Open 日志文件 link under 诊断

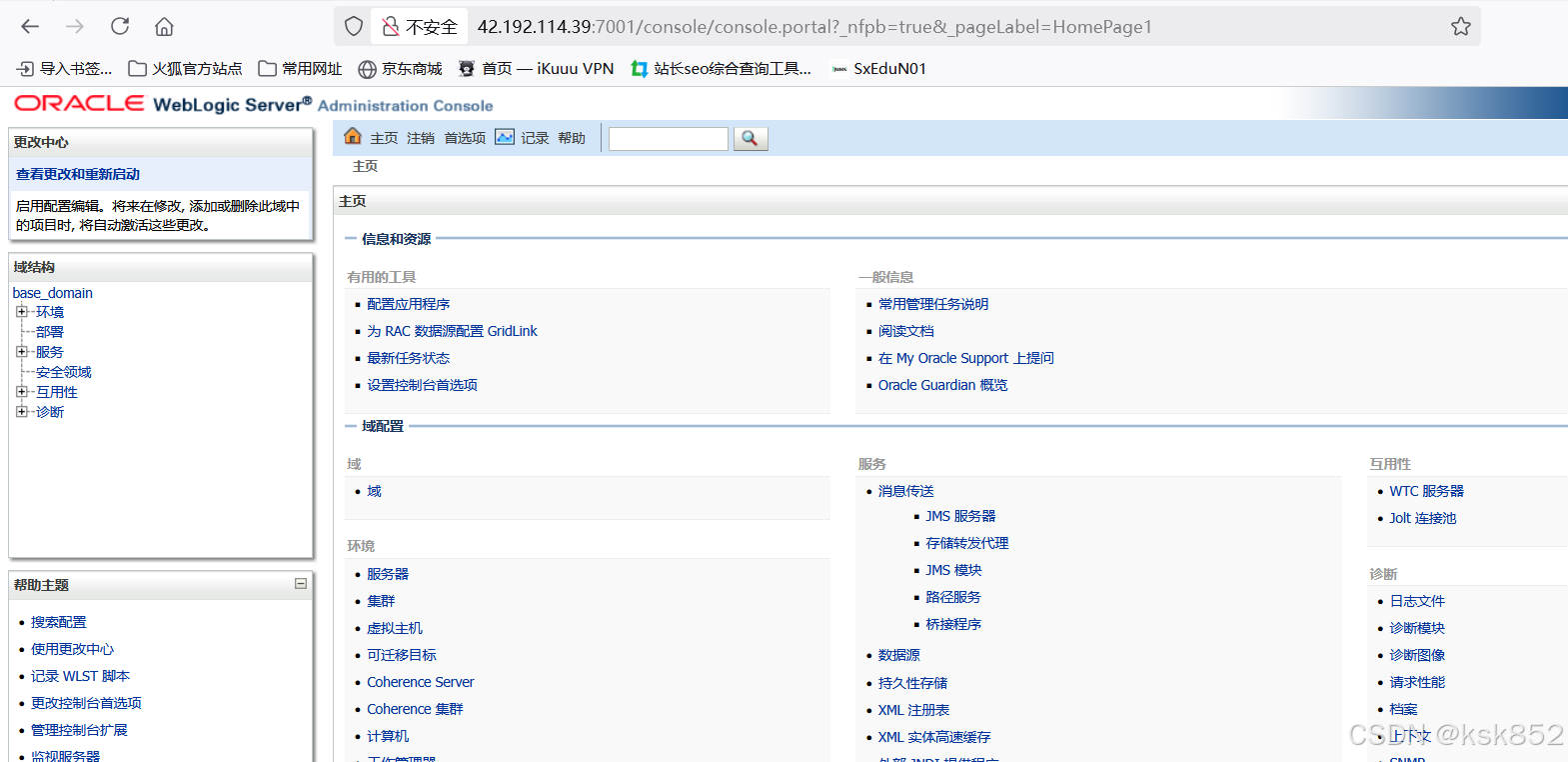click(x=1417, y=601)
